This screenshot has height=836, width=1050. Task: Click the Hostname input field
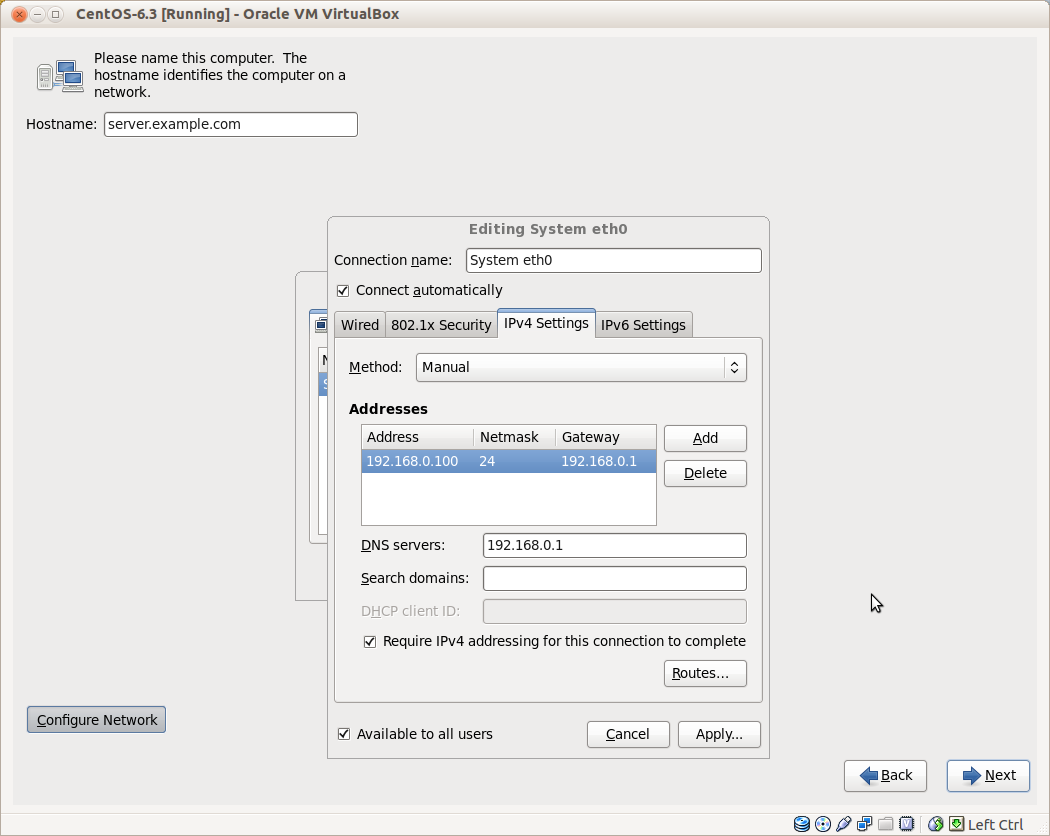click(230, 125)
